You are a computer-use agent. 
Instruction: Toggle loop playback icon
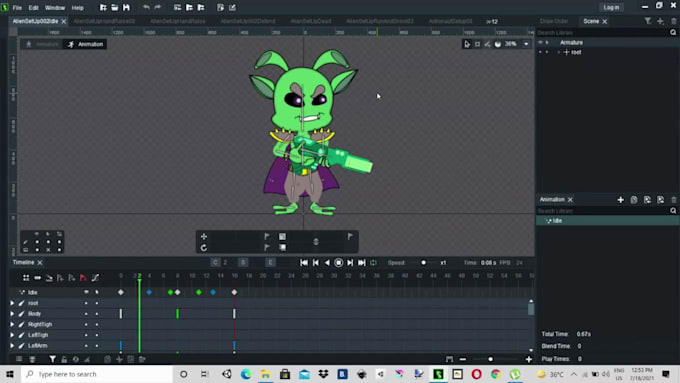pyautogui.click(x=373, y=262)
